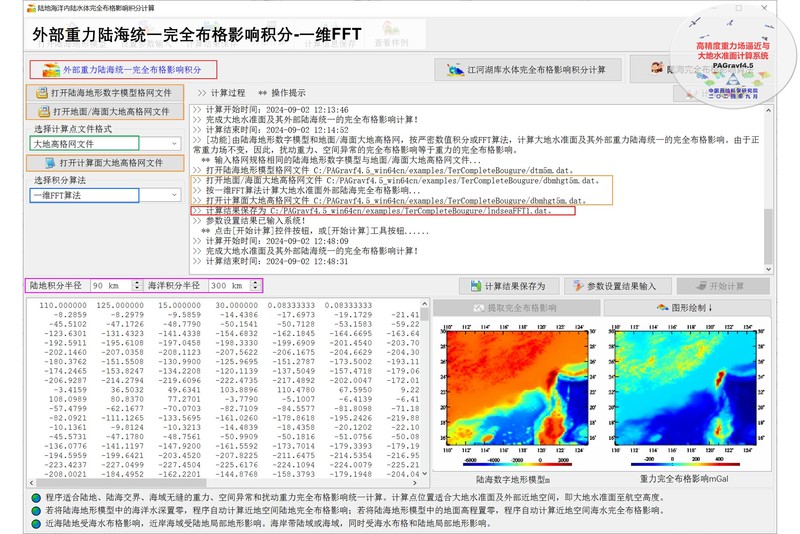Click 打开地面/海面大地高格网文件 button

[105, 111]
